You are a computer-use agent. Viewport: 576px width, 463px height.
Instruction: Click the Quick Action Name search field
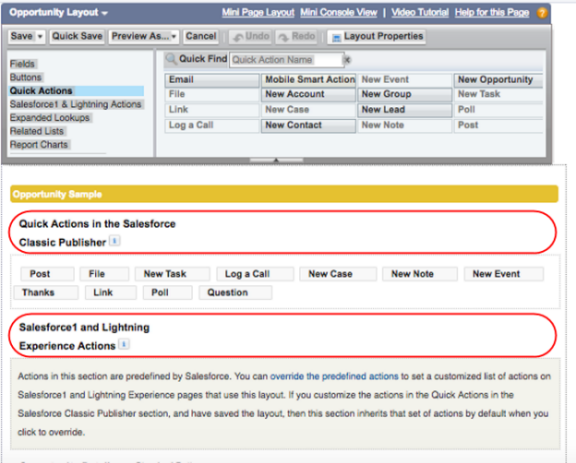tap(287, 60)
